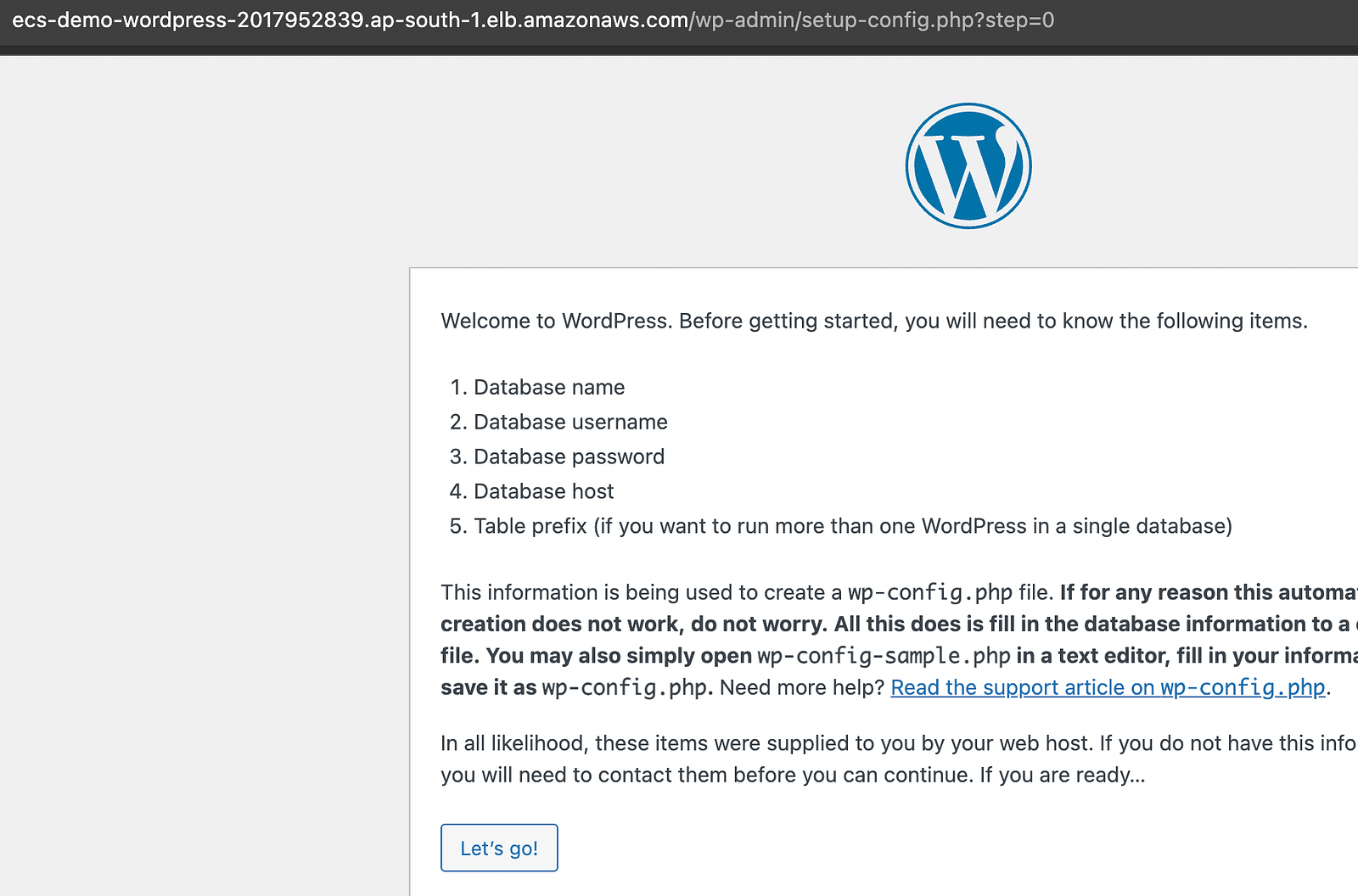
Task: Click the 'Database password' list item
Action: (569, 456)
